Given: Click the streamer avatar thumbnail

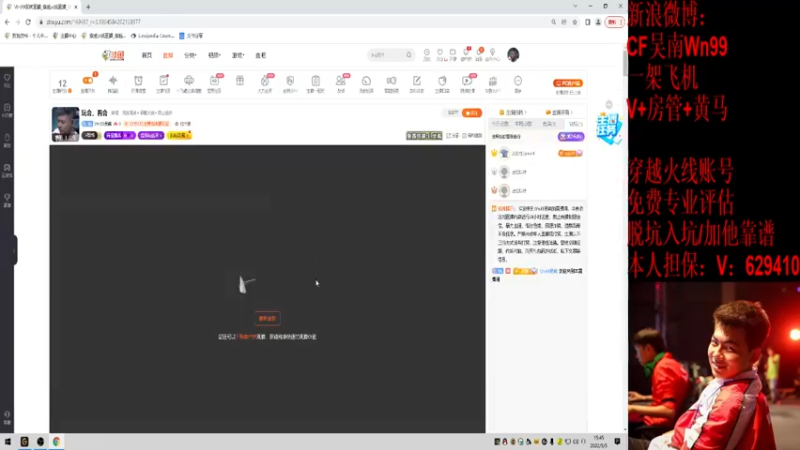Looking at the screenshot, I should click(65, 124).
